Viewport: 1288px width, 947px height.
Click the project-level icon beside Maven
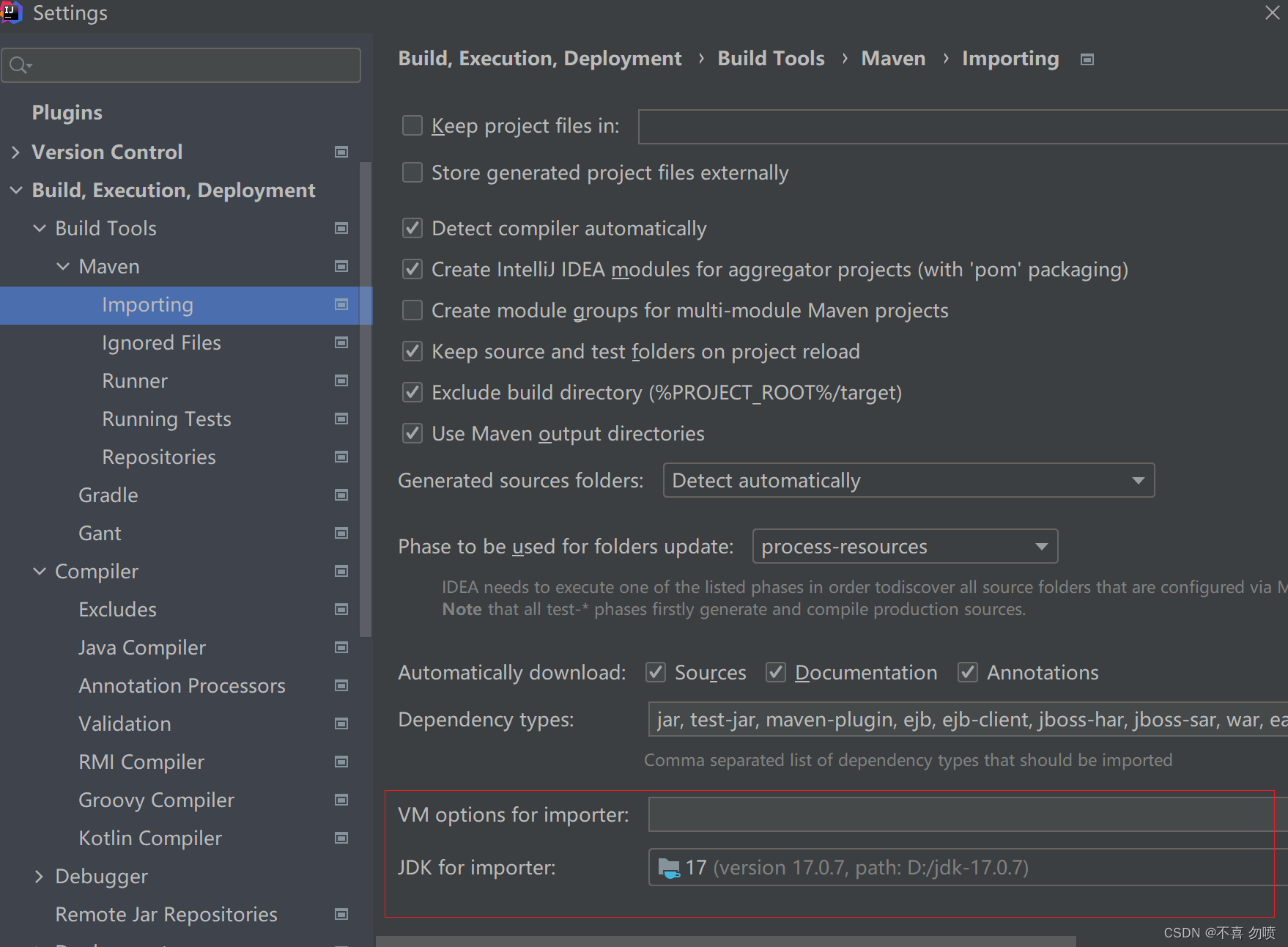[x=341, y=266]
